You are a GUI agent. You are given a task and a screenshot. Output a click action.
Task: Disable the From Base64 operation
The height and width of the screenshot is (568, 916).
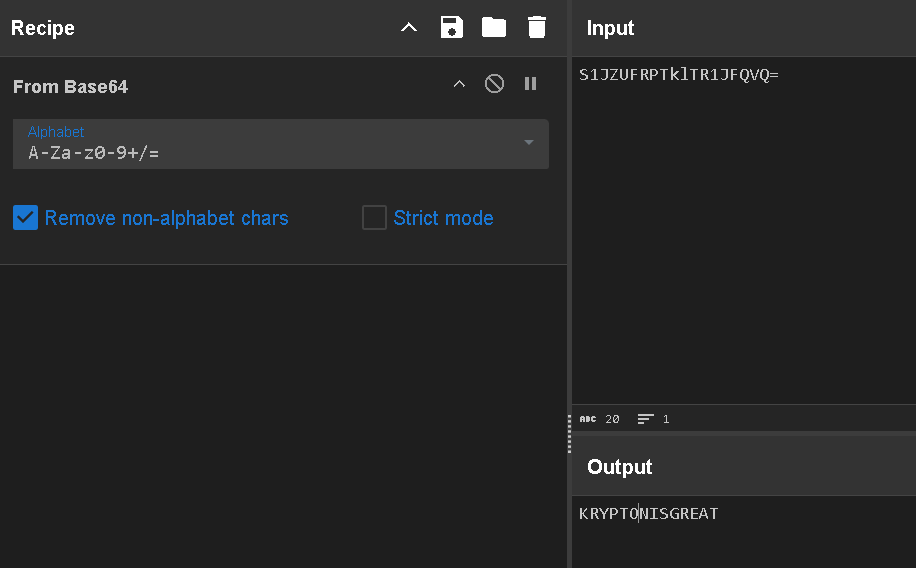[x=494, y=84]
